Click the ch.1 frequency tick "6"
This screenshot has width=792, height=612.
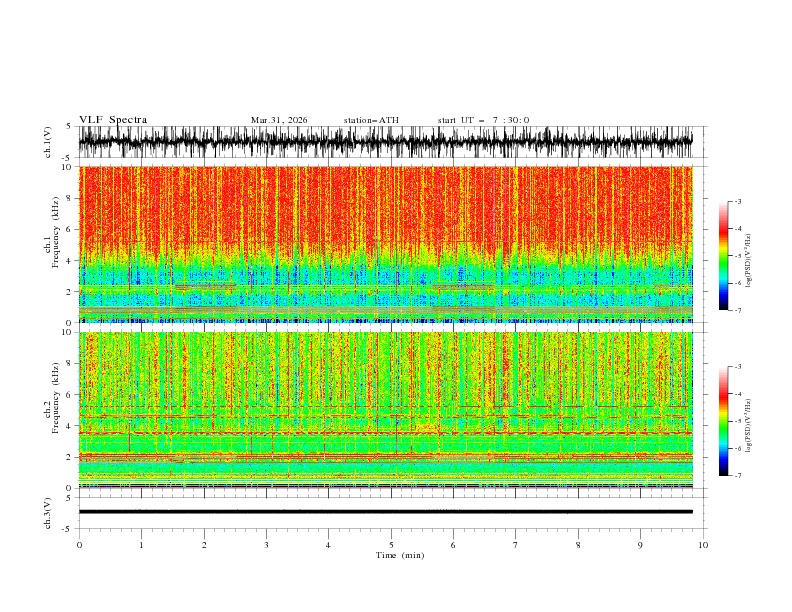[x=70, y=229]
